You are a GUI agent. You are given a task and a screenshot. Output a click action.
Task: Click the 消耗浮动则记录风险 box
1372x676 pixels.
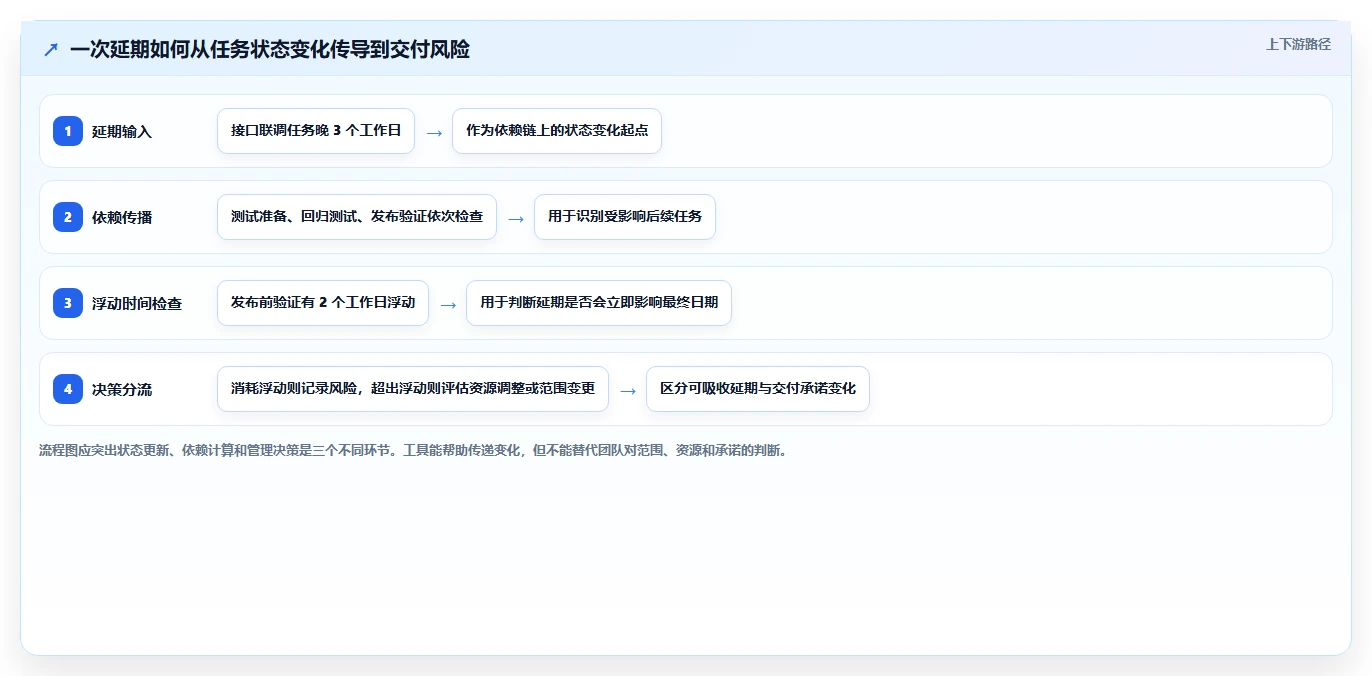point(413,389)
